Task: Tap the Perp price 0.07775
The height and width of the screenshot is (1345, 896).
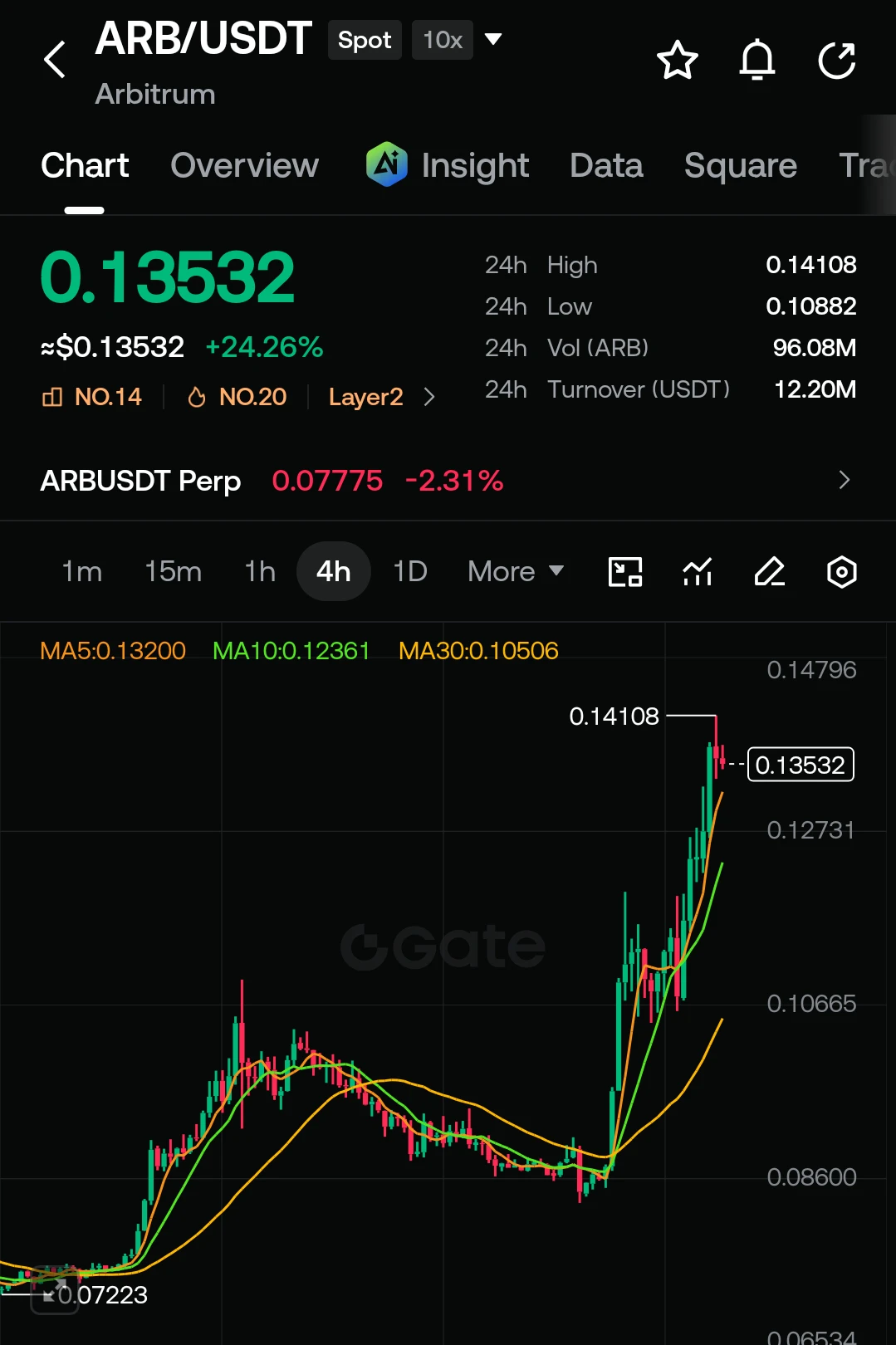Action: point(327,481)
